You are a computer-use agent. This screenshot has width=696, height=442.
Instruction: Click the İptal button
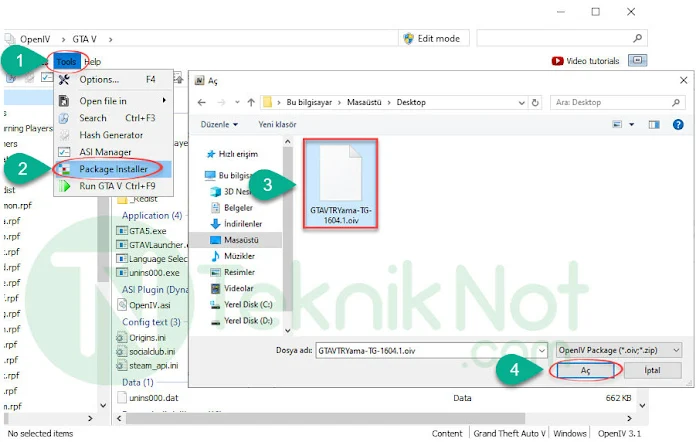pyautogui.click(x=652, y=371)
